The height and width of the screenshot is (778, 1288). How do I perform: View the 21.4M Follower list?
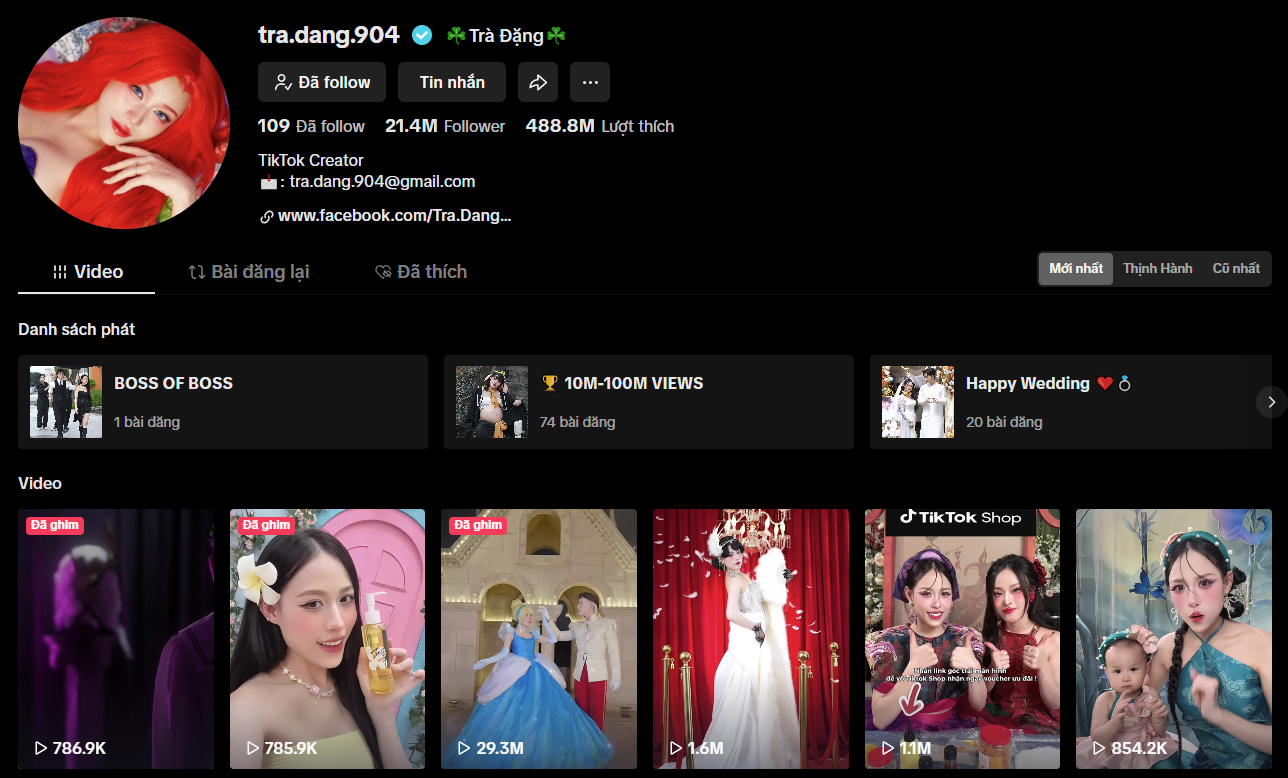click(x=445, y=126)
